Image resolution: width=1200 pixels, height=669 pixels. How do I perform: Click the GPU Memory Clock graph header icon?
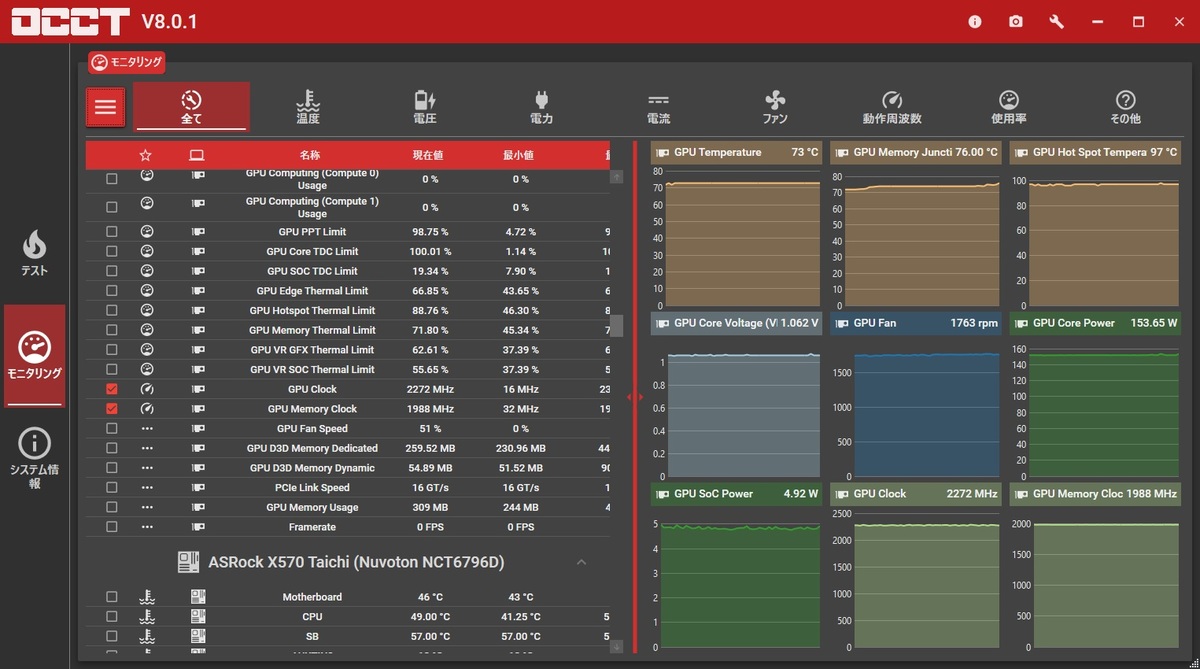1021,494
